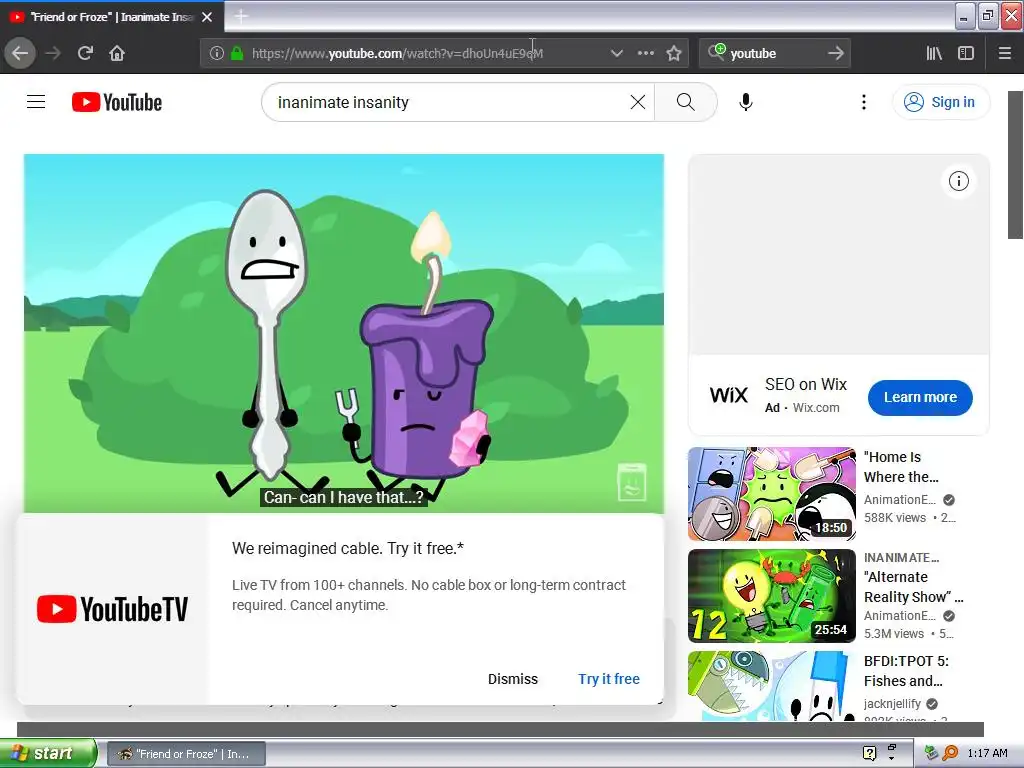Go back with the browser back arrow
1024x768 pixels.
coord(20,53)
